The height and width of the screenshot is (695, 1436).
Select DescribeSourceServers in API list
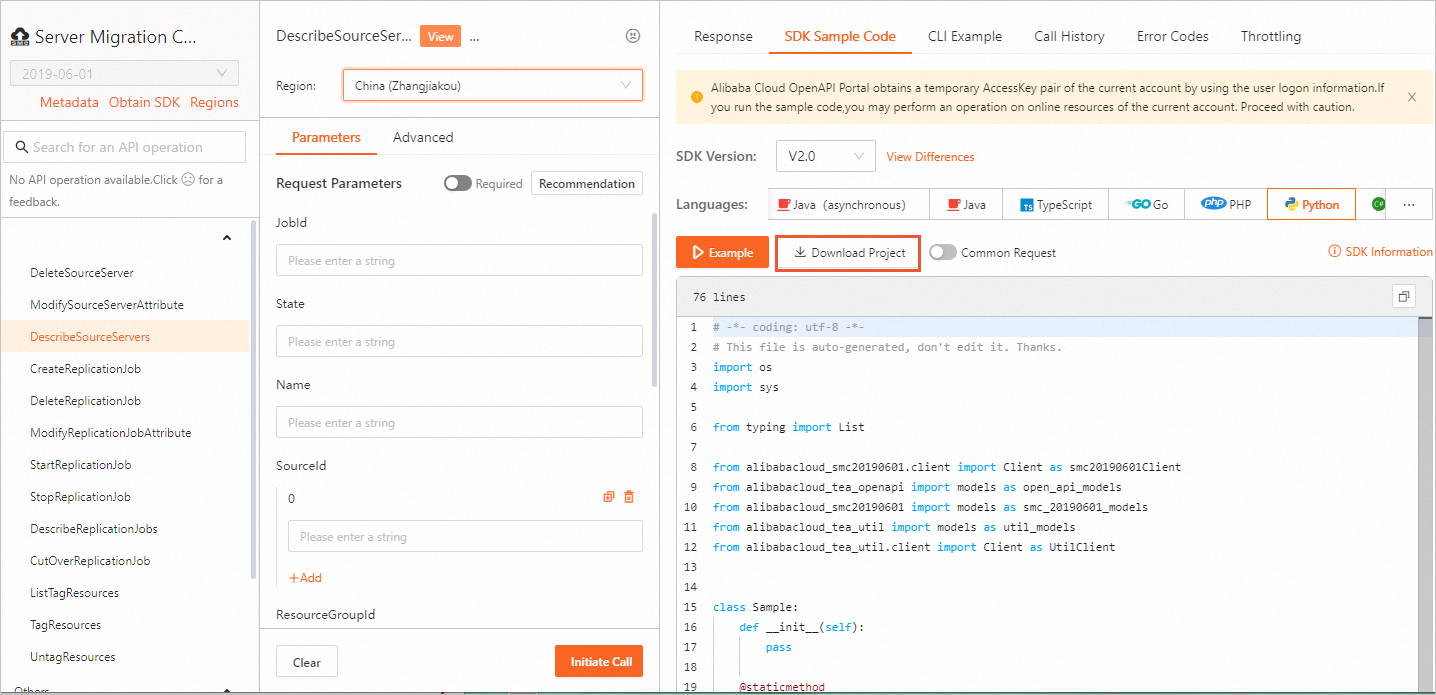(125, 337)
